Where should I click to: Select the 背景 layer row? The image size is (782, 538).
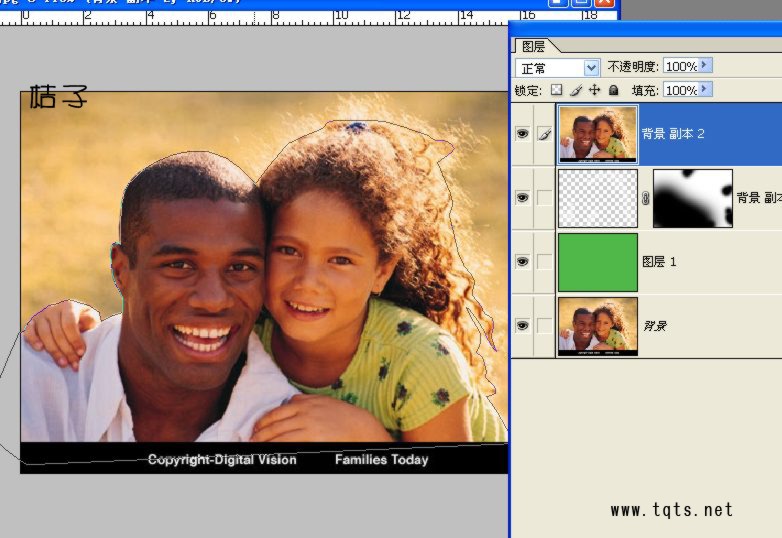646,326
